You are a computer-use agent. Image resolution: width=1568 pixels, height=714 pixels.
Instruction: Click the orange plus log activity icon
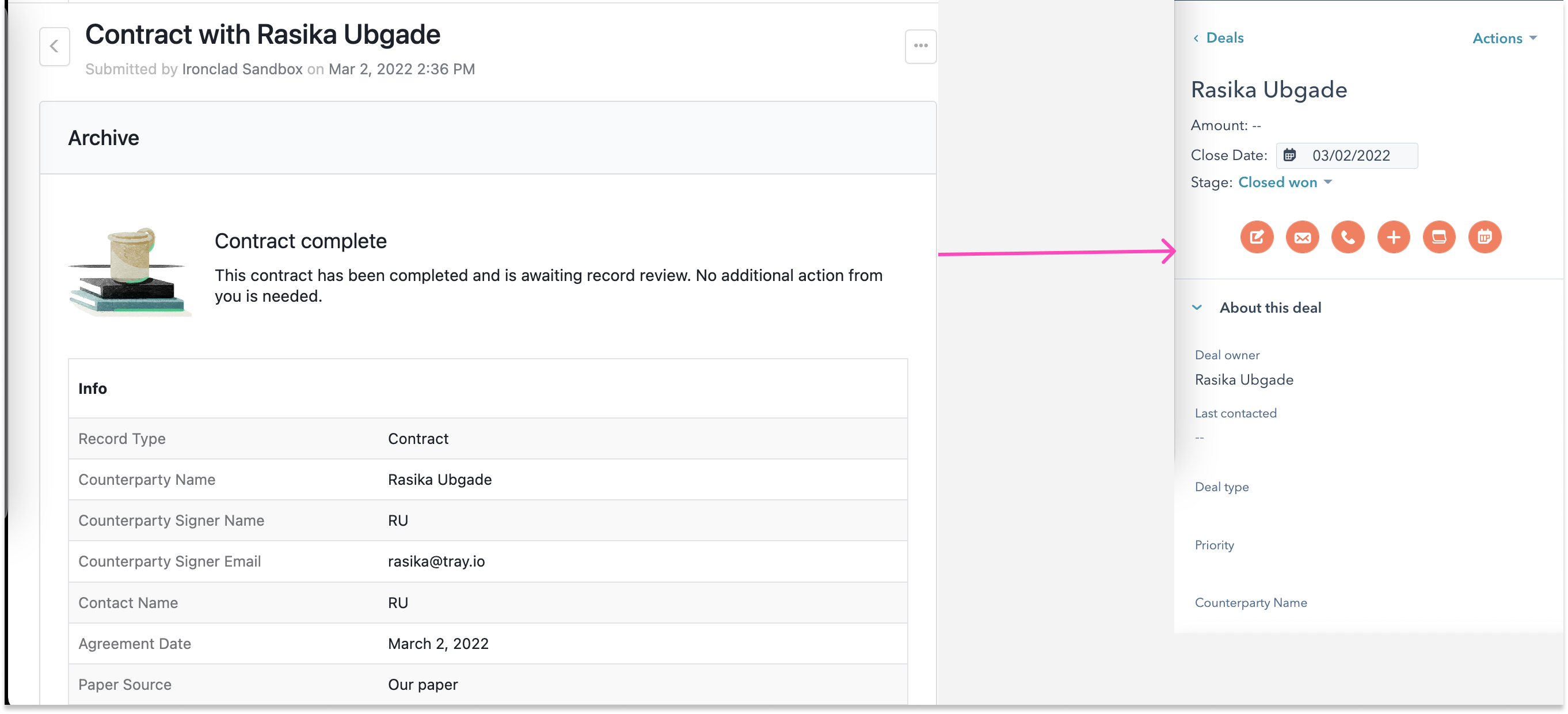click(x=1394, y=237)
